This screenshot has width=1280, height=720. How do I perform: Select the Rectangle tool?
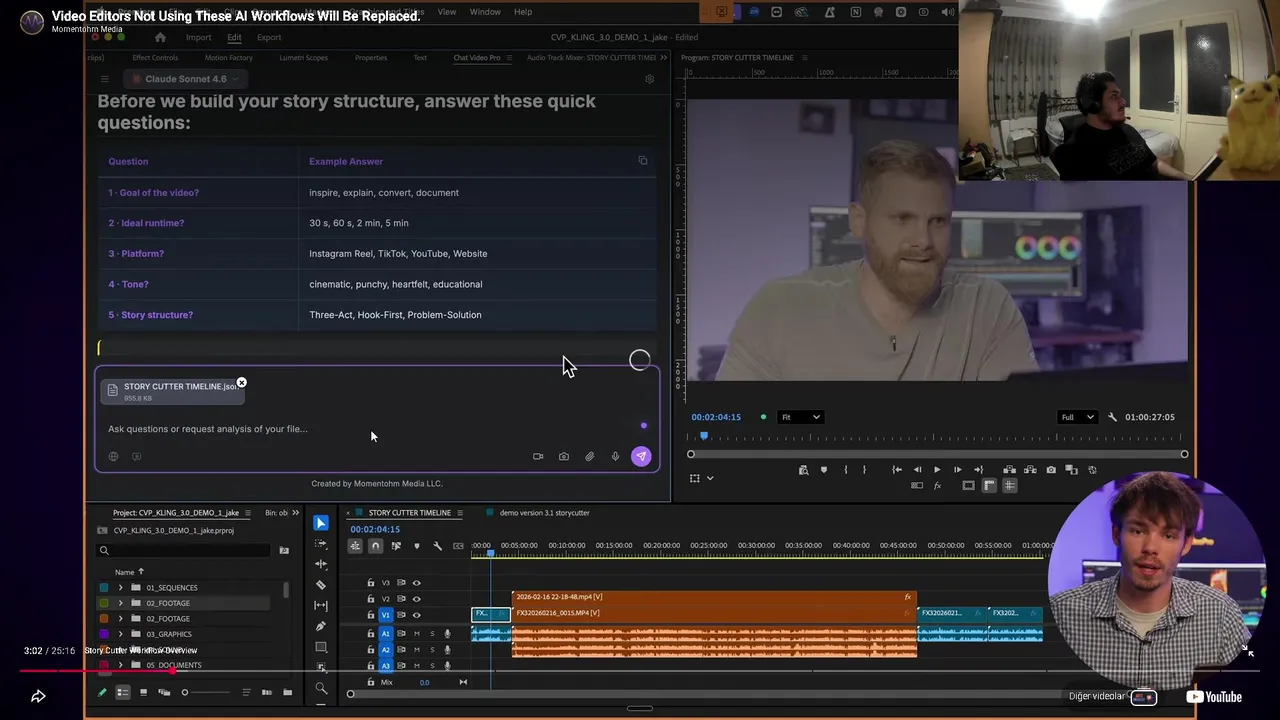321,647
